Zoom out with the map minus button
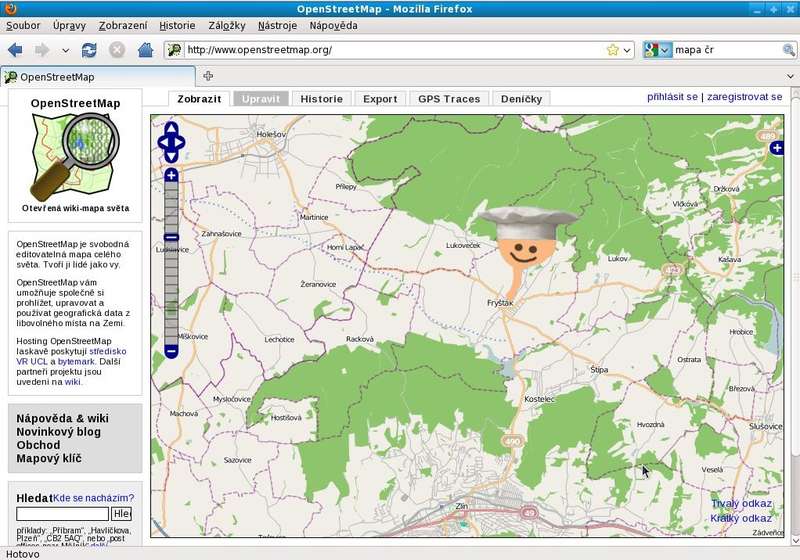800x560 pixels. (171, 351)
